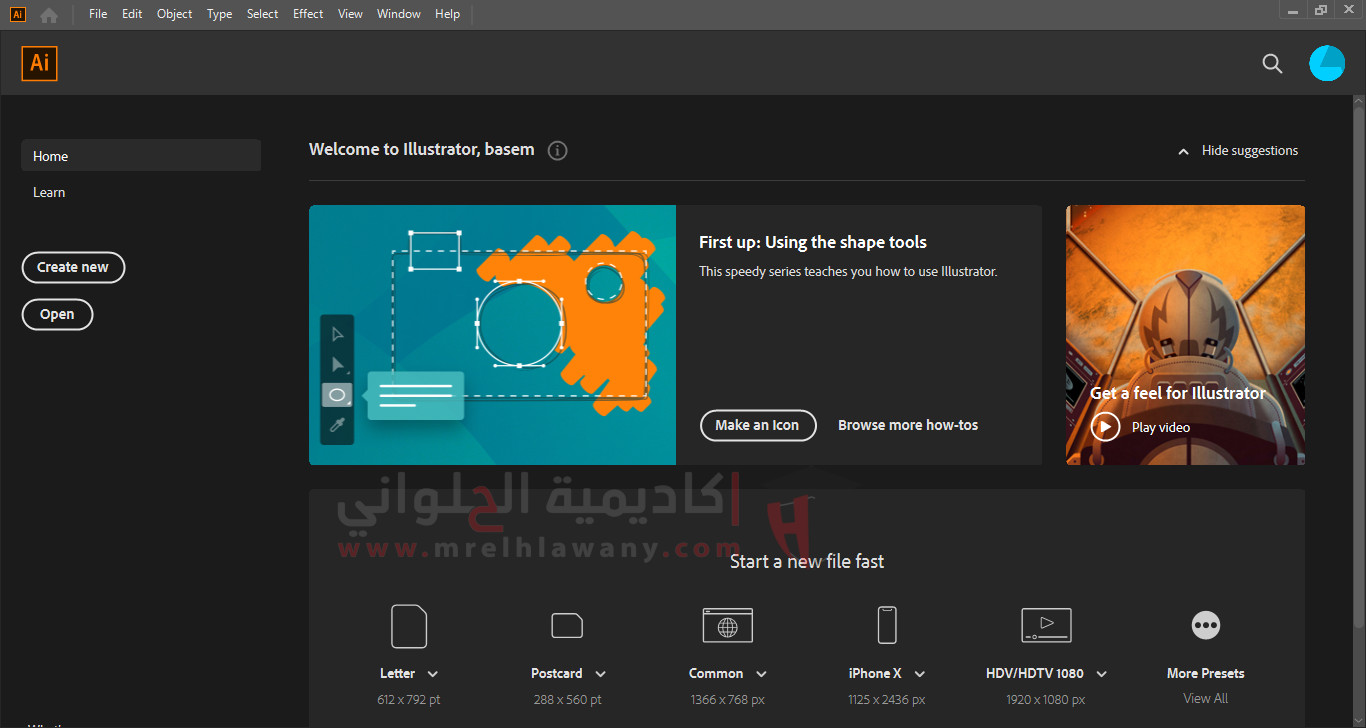Switch to the Learn tab in the sidebar

[x=49, y=192]
